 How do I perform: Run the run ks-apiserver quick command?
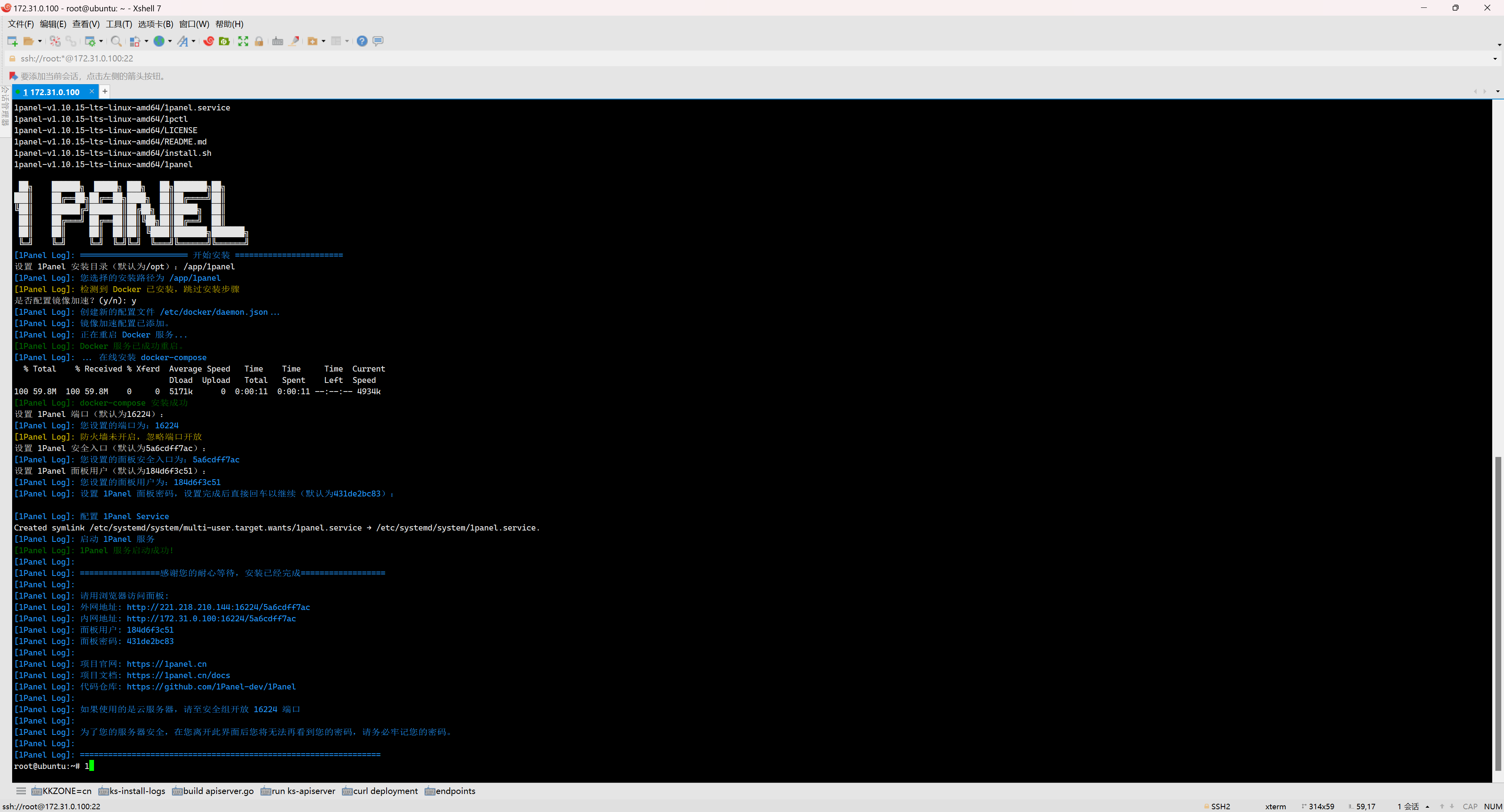[298, 791]
